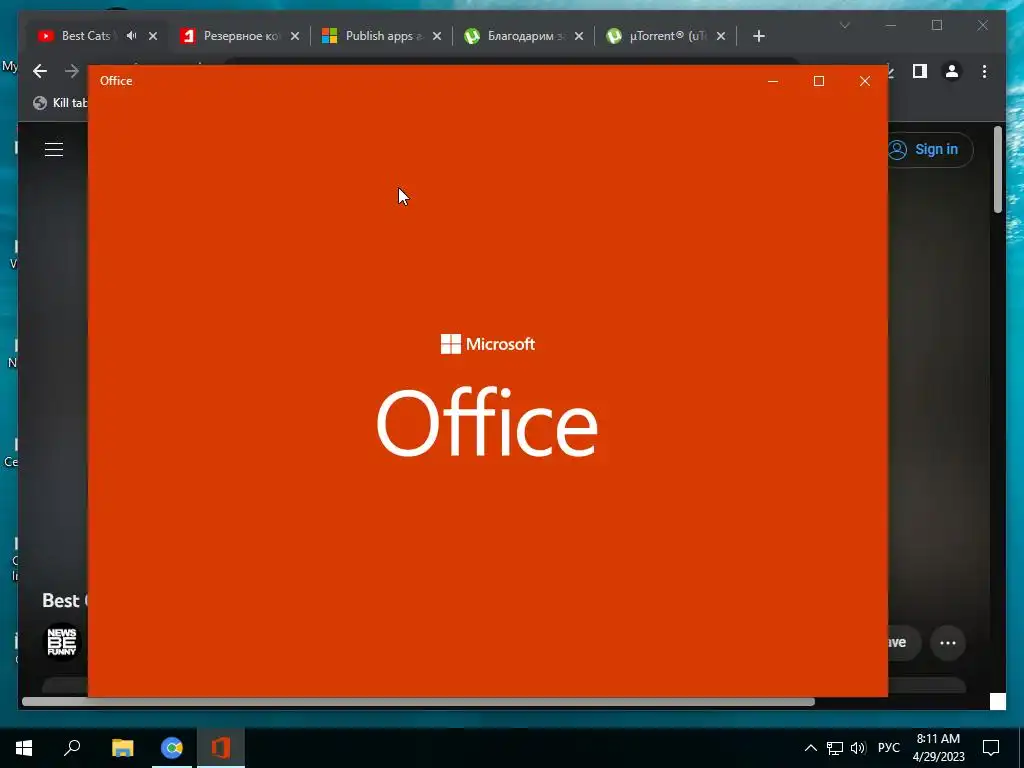Open the Chrome profile icon

952,71
